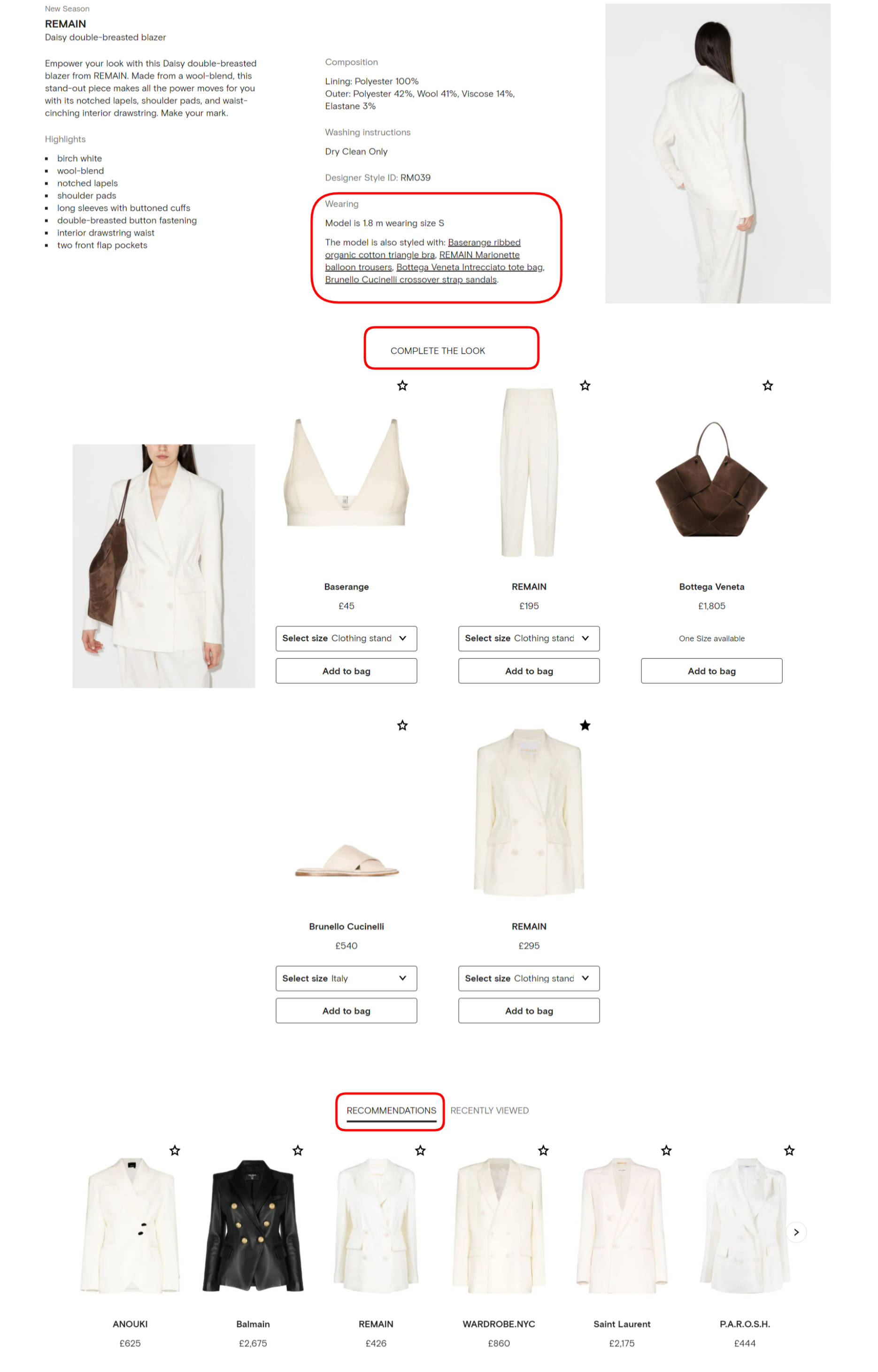Viewport: 878px width, 1372px height.
Task: Open size dropdown for Baserange bra
Action: [x=346, y=638]
